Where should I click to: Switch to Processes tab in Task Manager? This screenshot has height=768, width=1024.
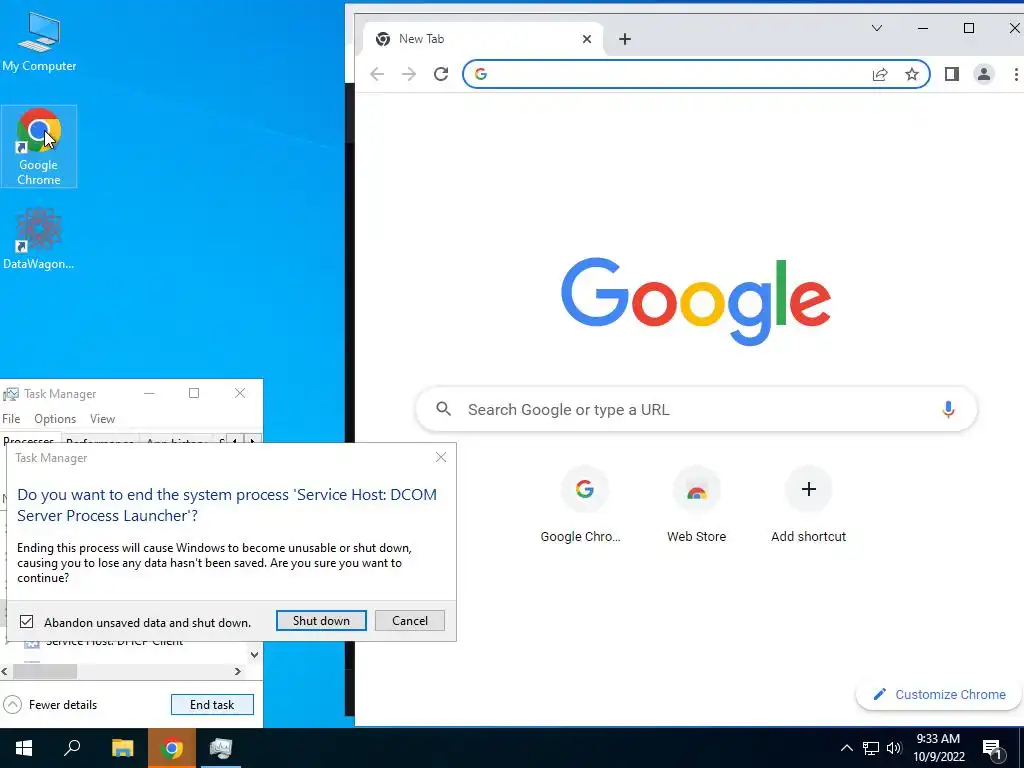pyautogui.click(x=29, y=440)
